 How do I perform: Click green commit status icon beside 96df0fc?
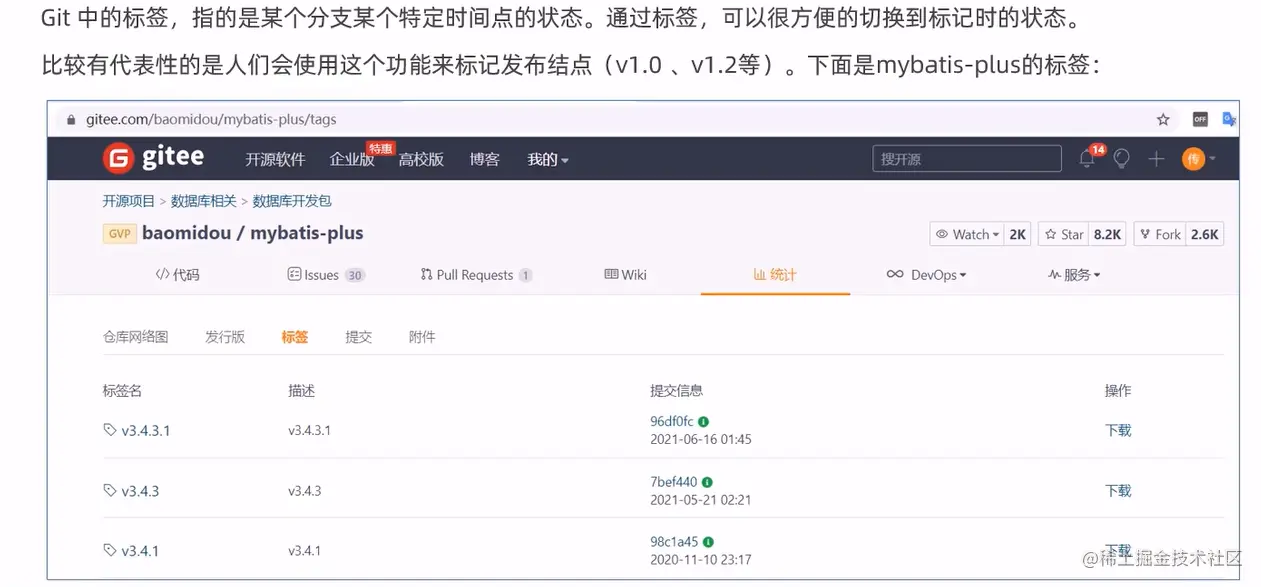pos(704,422)
